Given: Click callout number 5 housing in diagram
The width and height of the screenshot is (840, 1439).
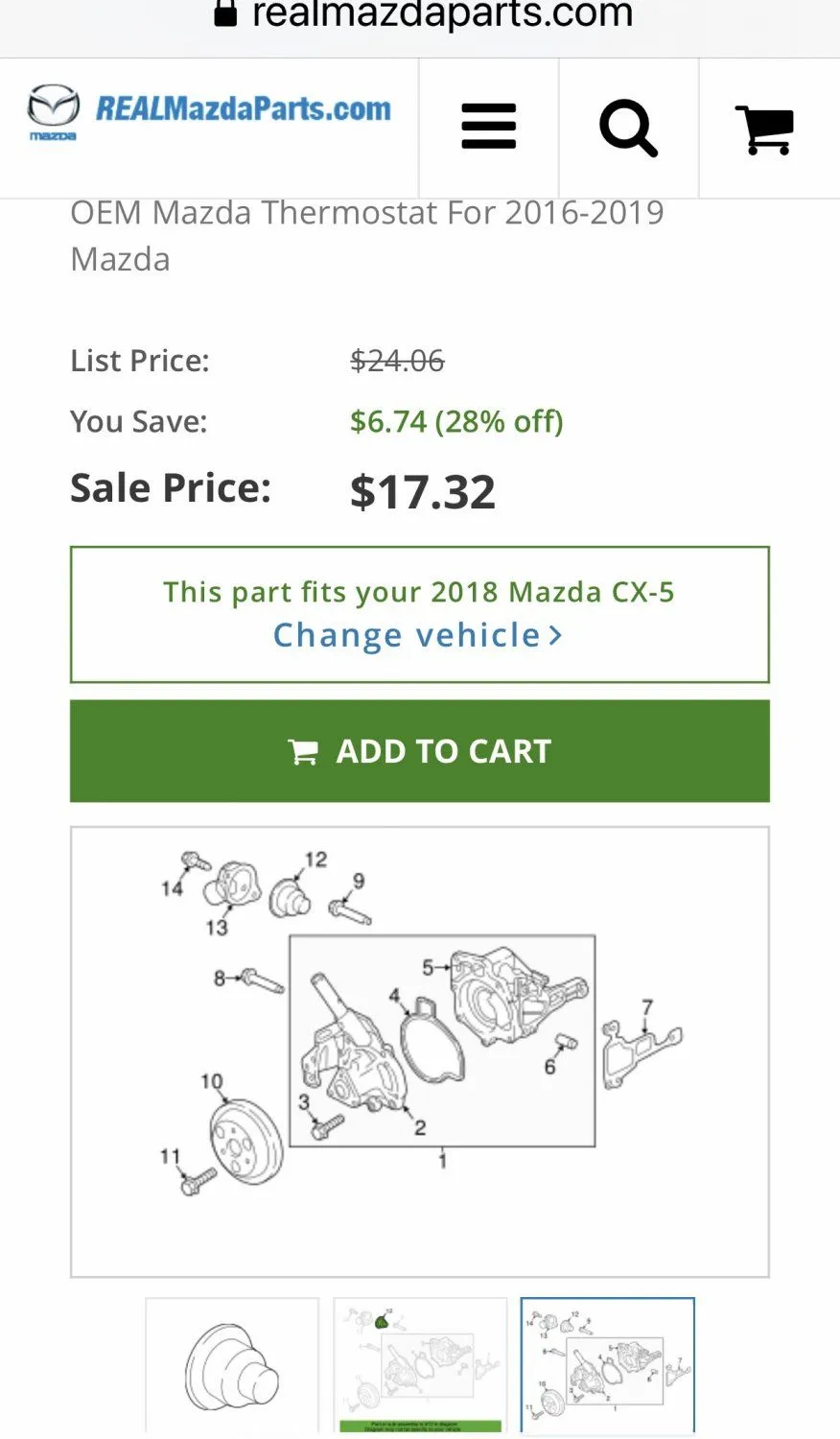Looking at the screenshot, I should point(428,967).
